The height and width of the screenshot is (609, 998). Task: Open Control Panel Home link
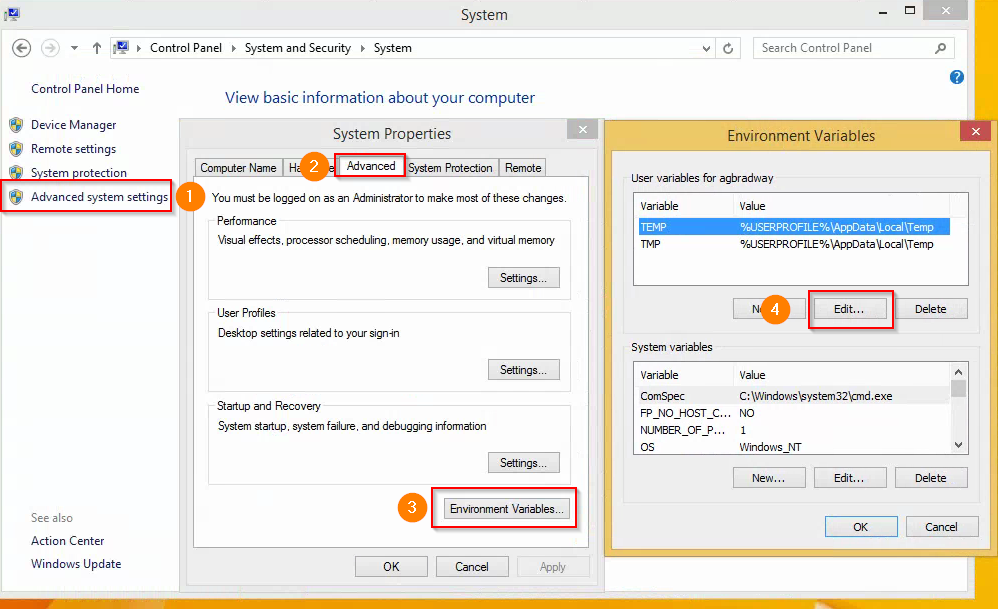point(85,89)
